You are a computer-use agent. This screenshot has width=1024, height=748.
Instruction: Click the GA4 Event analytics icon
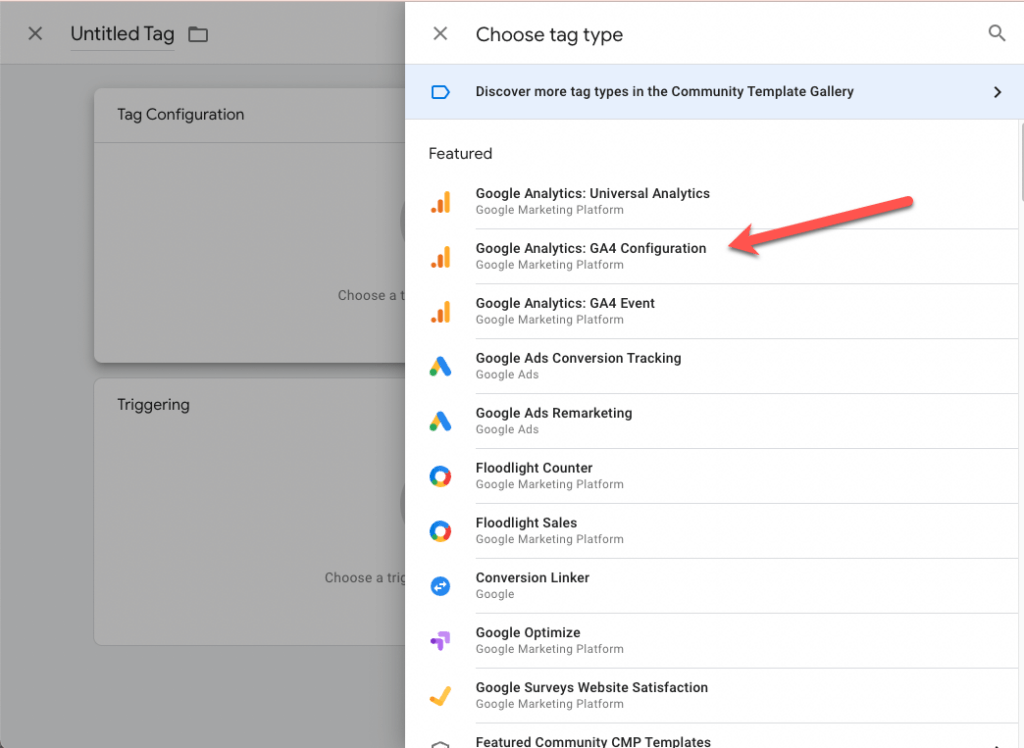441,310
